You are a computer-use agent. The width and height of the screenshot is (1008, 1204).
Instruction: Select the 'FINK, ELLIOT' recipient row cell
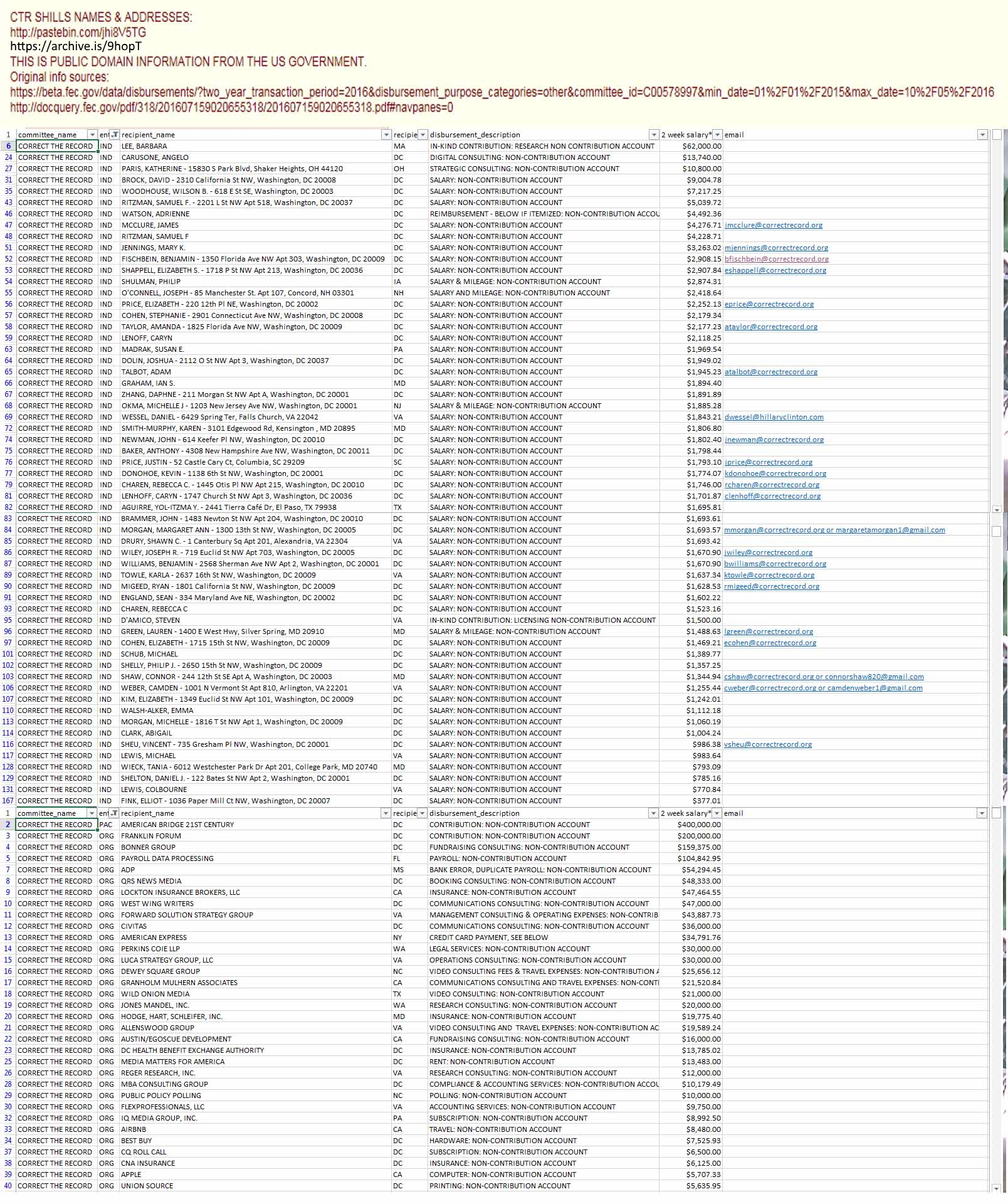255,801
